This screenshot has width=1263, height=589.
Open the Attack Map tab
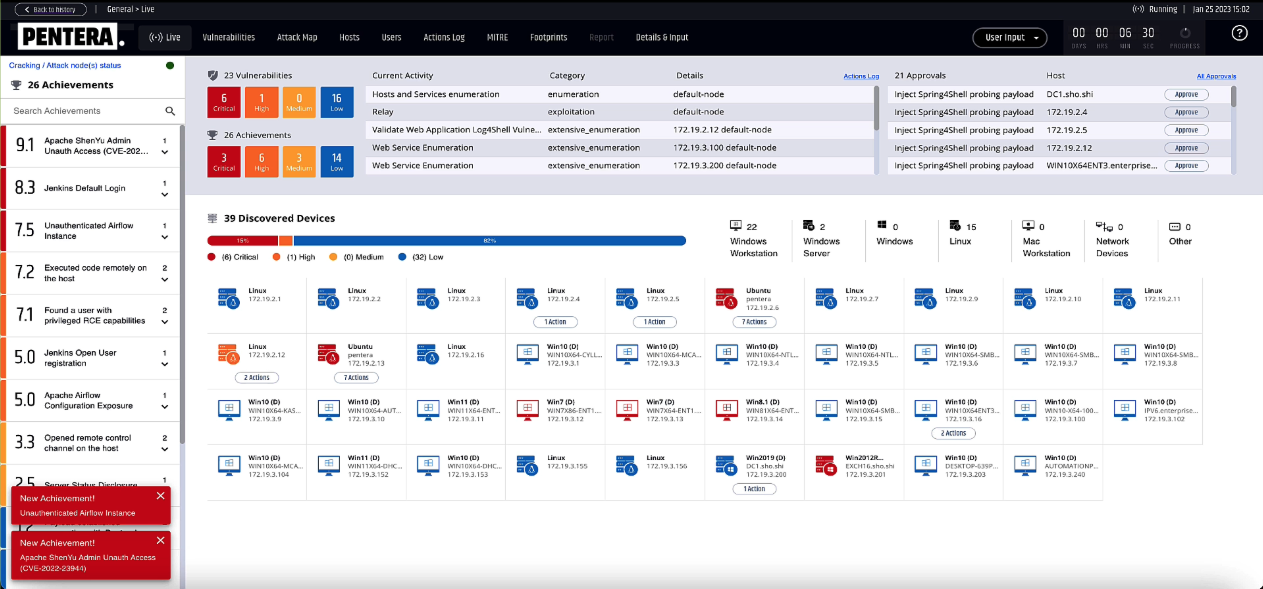296,38
